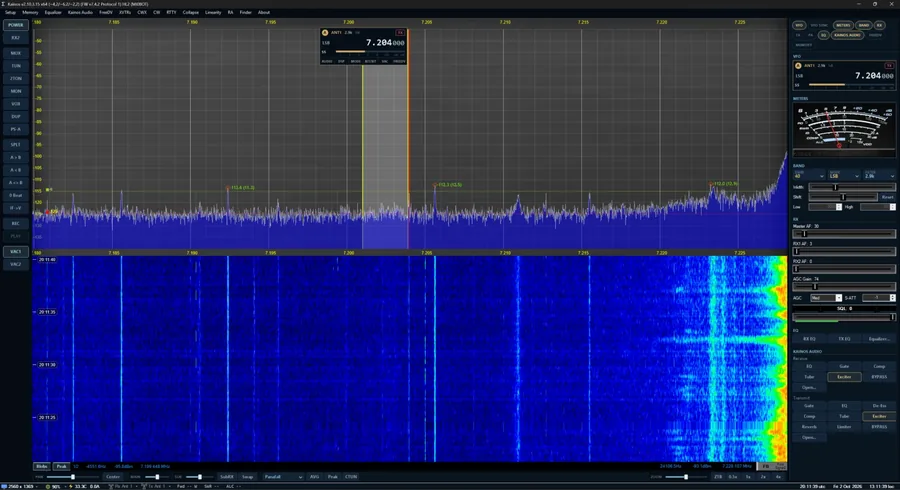Click the SubRX button

(x=227, y=477)
